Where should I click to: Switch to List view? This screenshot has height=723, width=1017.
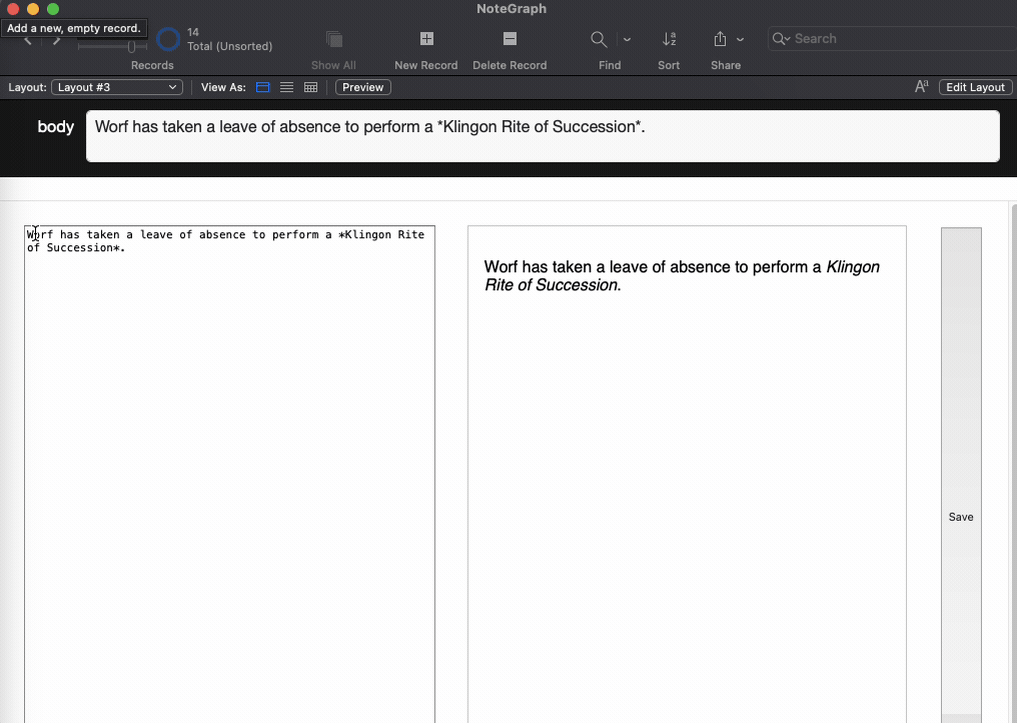(287, 87)
